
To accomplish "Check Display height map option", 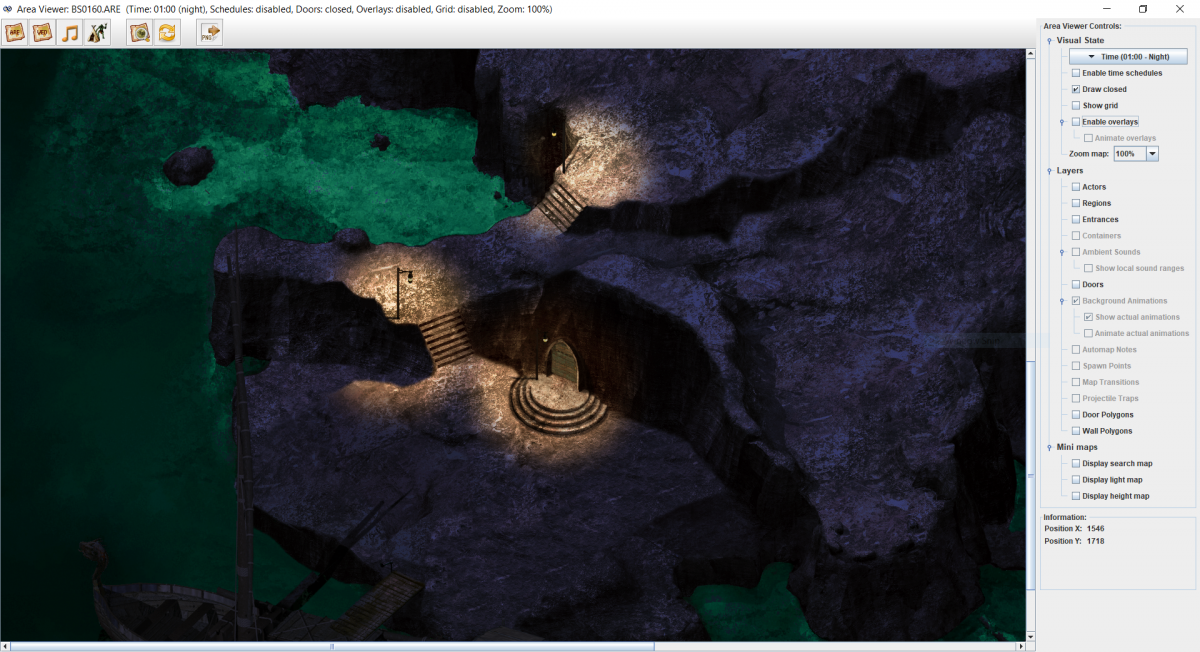I will coord(1076,496).
